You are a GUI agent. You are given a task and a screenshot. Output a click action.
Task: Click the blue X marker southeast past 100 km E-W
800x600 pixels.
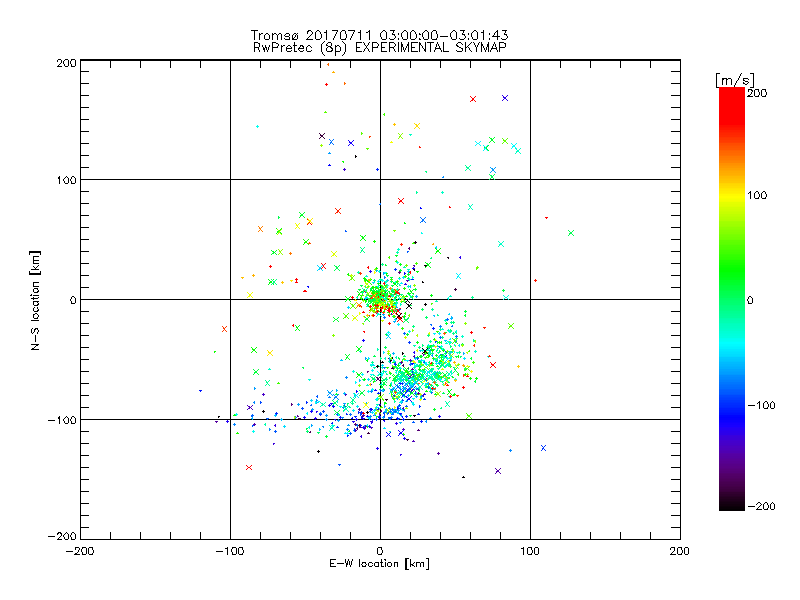pos(543,448)
